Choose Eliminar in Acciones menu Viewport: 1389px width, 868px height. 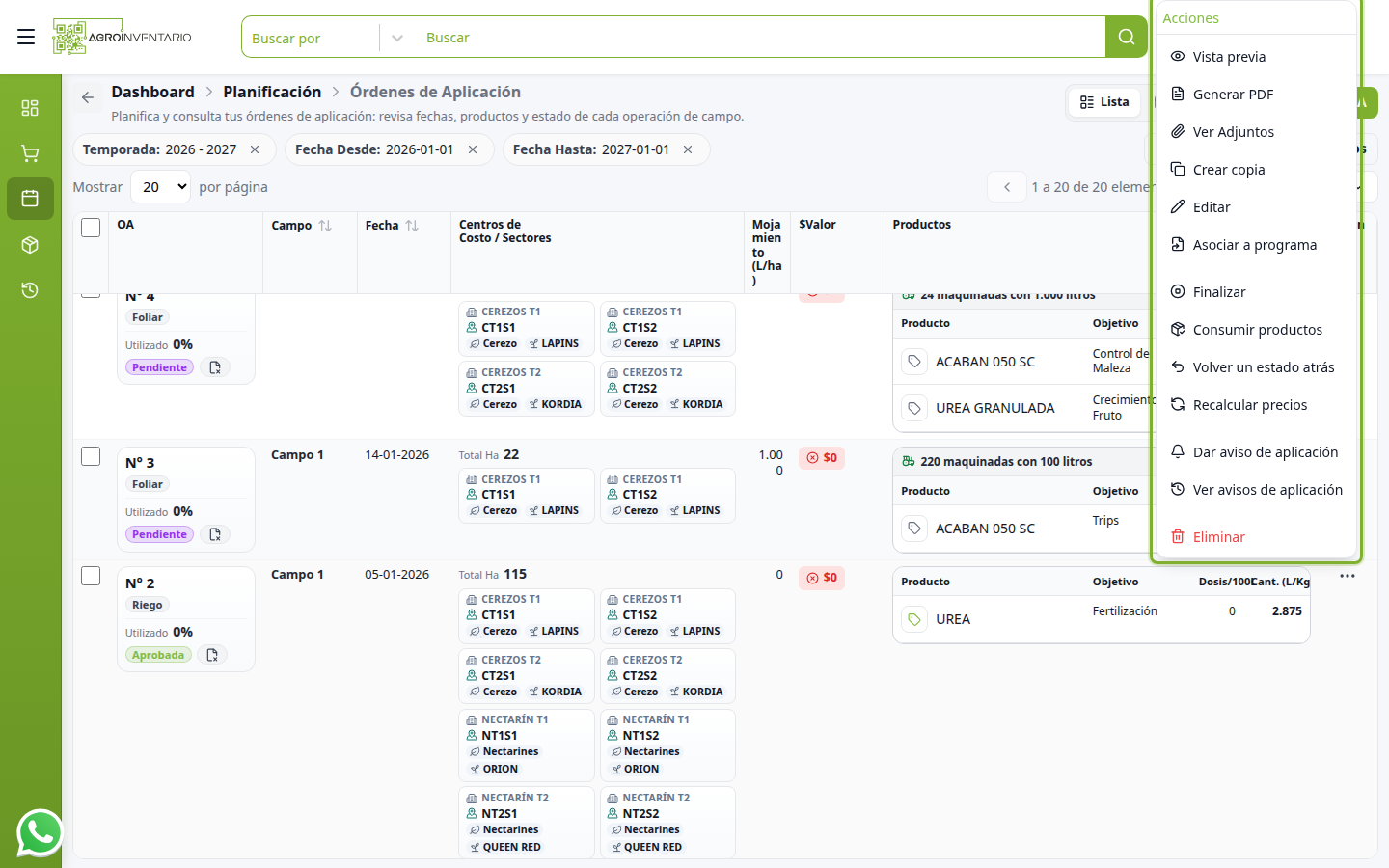coord(1256,537)
